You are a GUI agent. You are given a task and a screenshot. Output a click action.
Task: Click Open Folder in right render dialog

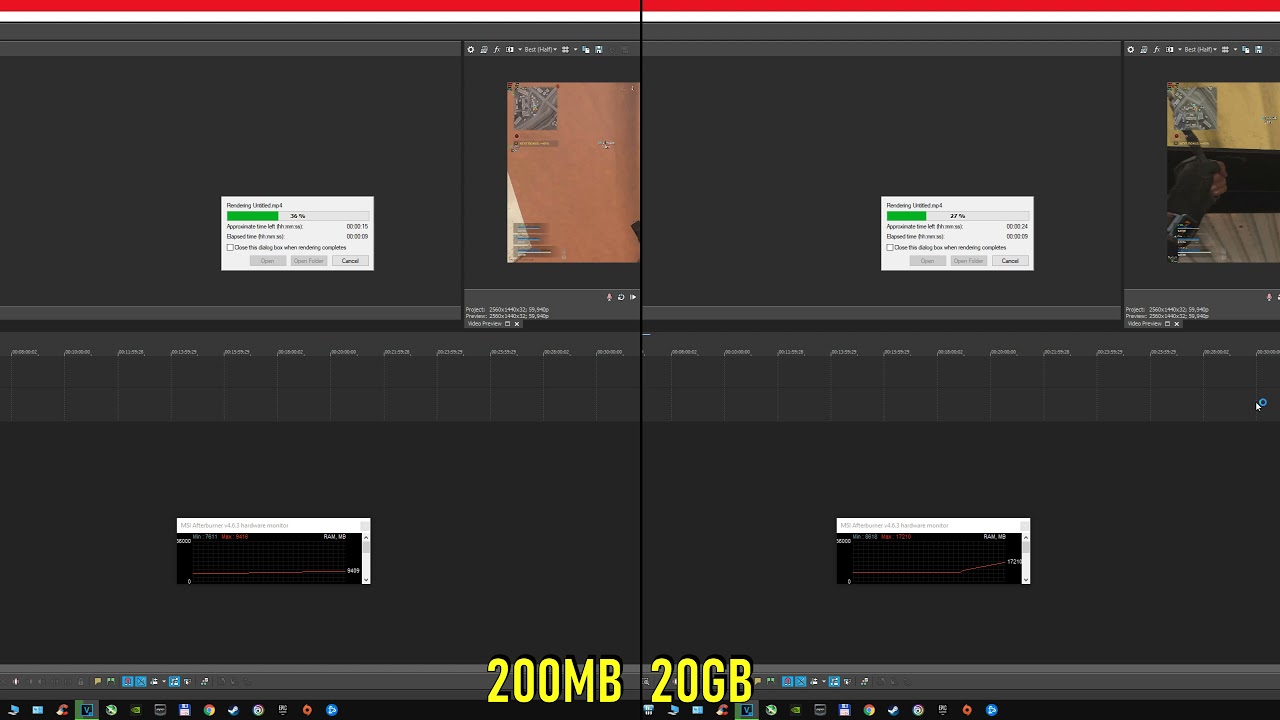point(969,261)
